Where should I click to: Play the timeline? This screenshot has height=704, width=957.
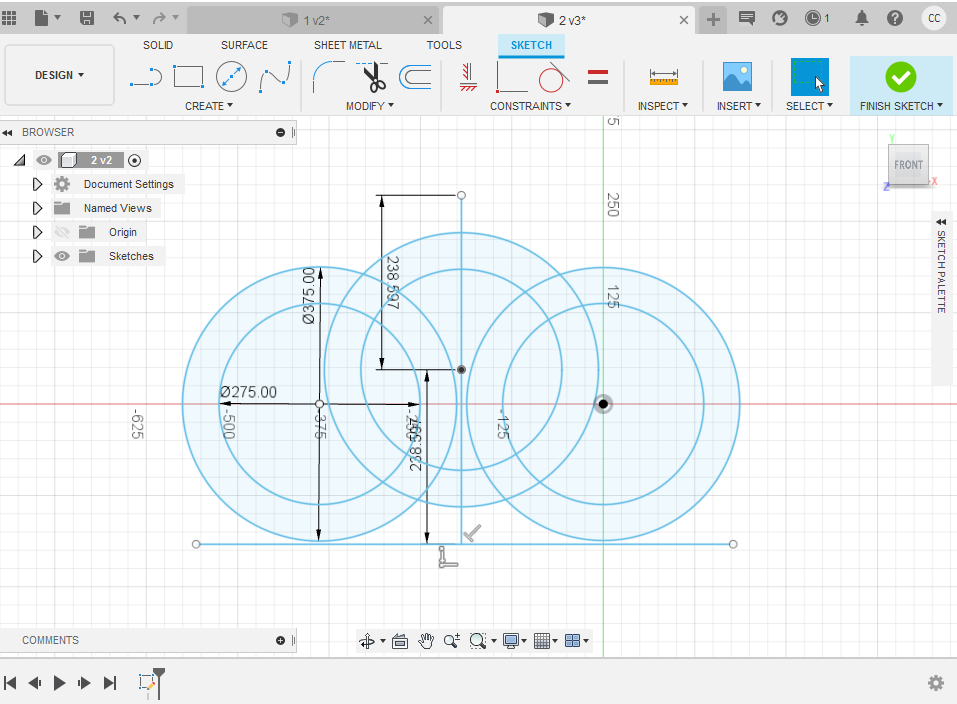[x=59, y=683]
